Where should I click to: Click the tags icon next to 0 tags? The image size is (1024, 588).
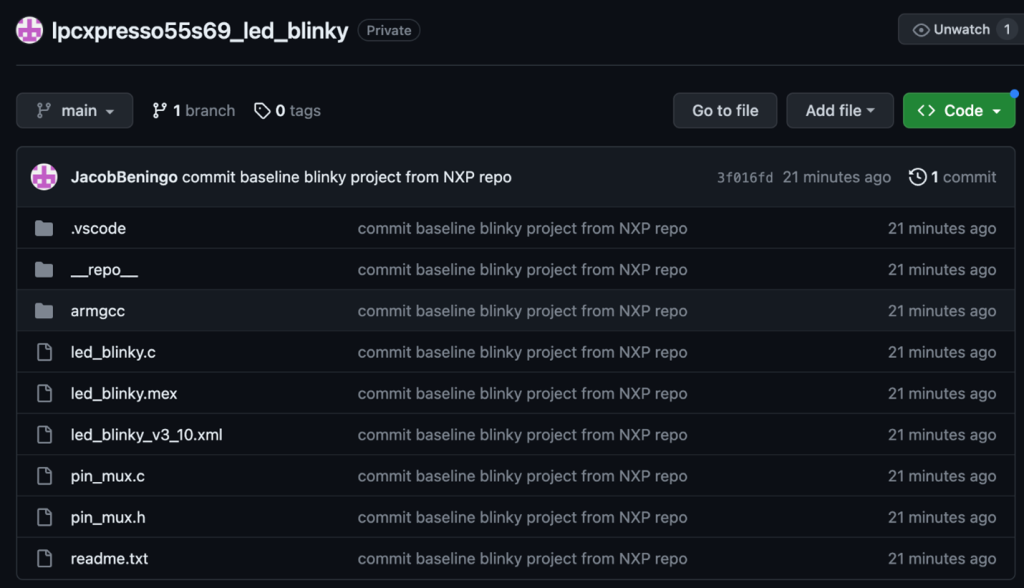coord(262,111)
